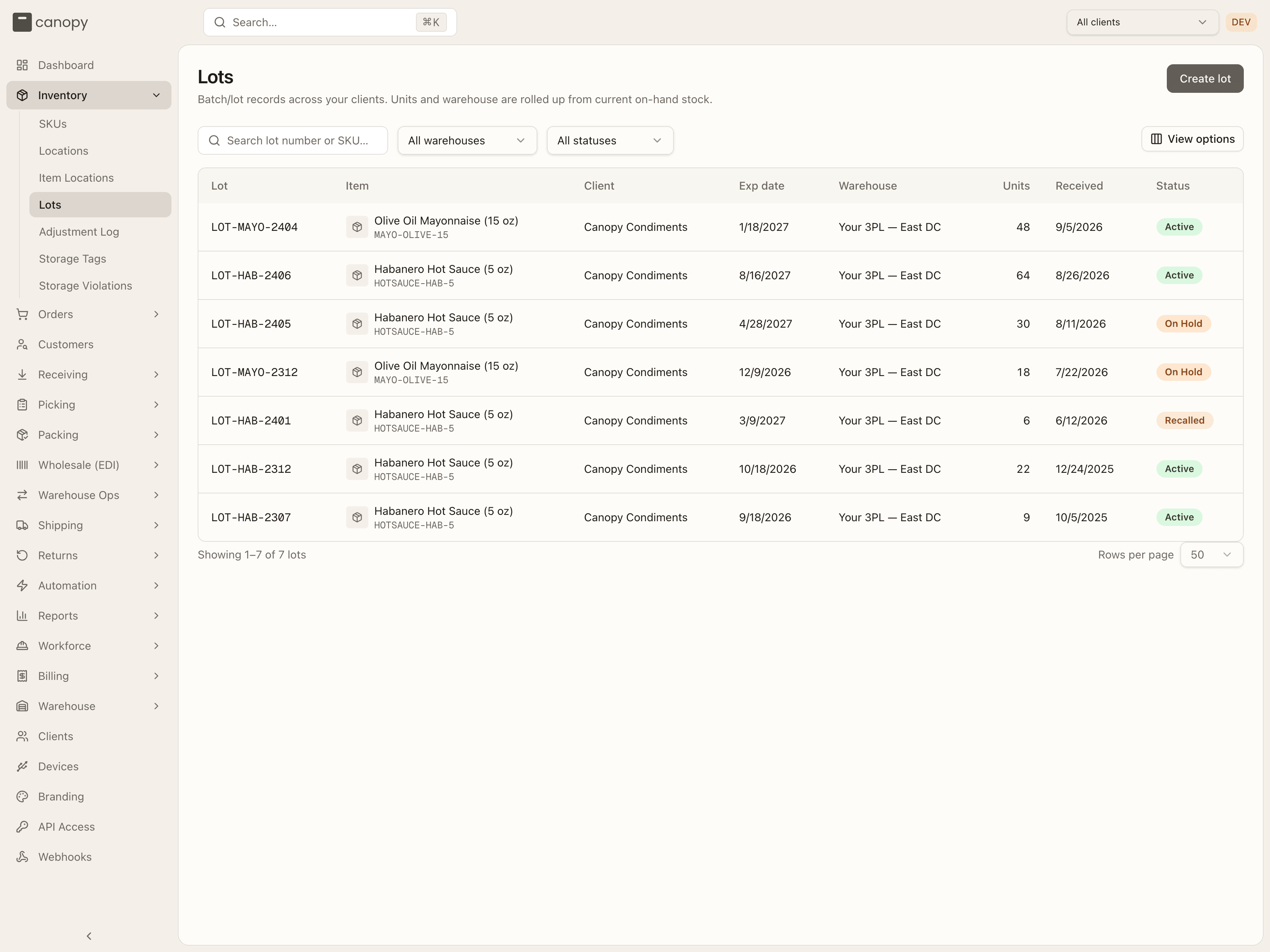
Task: Expand the Warehouse Ops submenu
Action: click(156, 495)
